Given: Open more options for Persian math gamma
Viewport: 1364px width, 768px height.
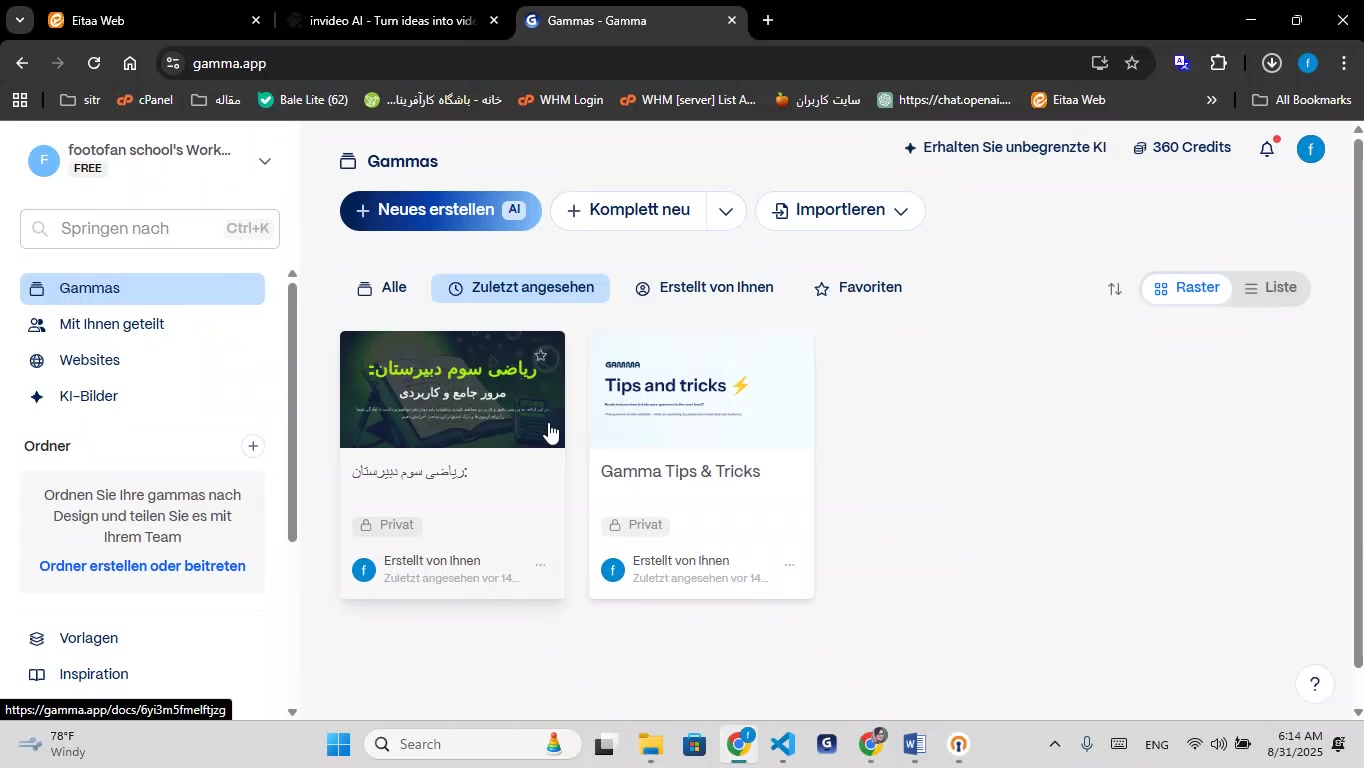Looking at the screenshot, I should coord(540,566).
